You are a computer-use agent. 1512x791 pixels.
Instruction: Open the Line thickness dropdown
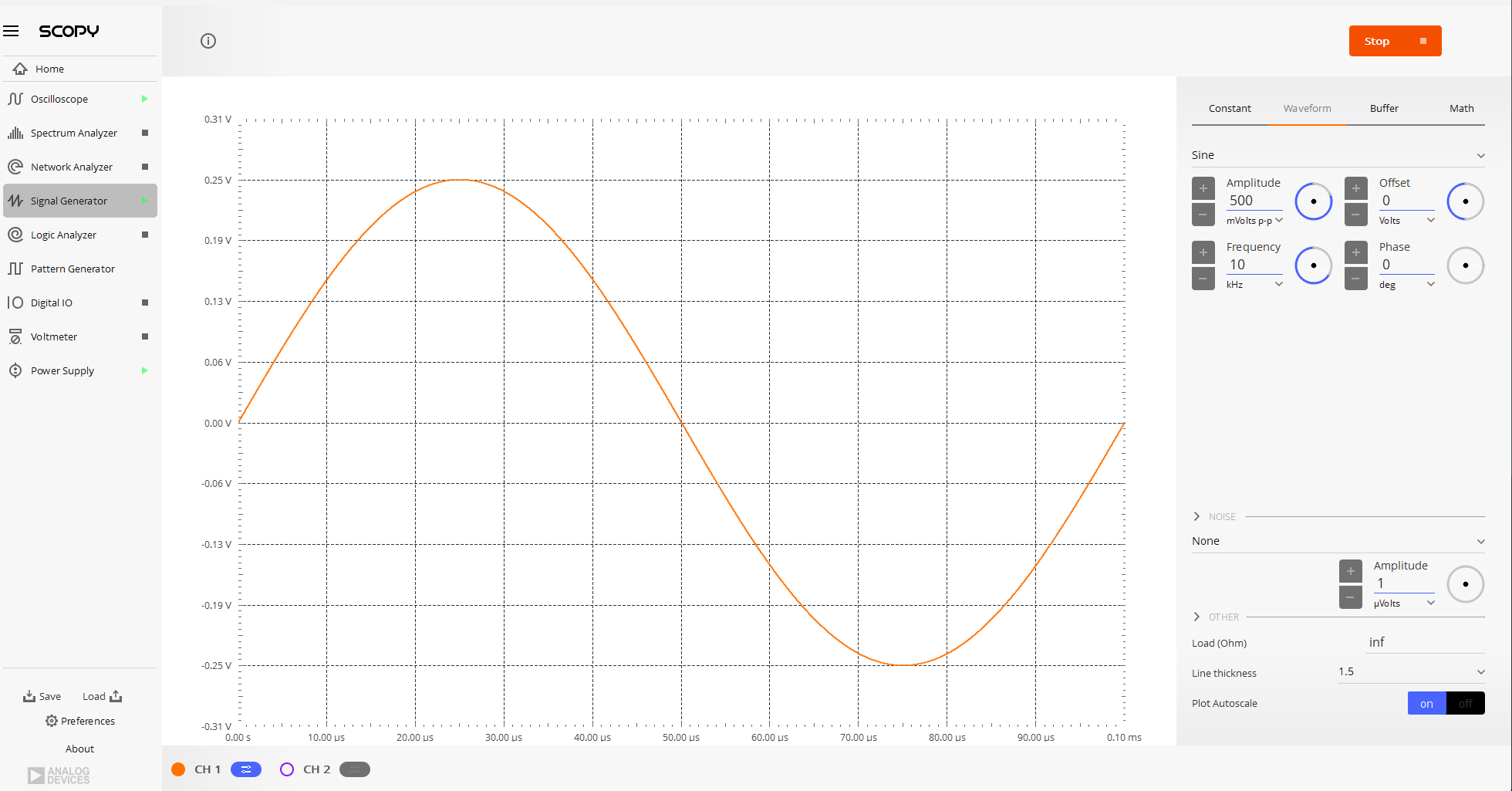click(1411, 672)
